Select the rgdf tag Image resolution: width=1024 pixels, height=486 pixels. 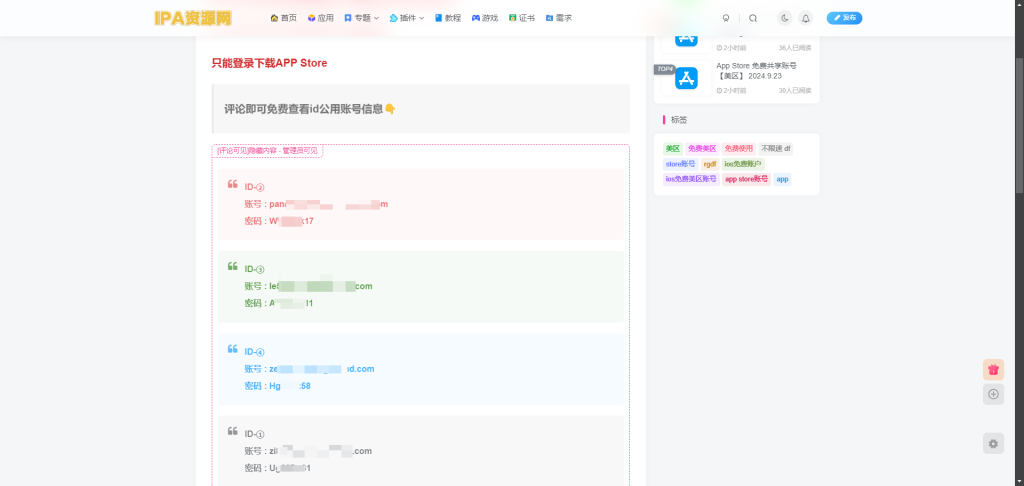tap(710, 164)
